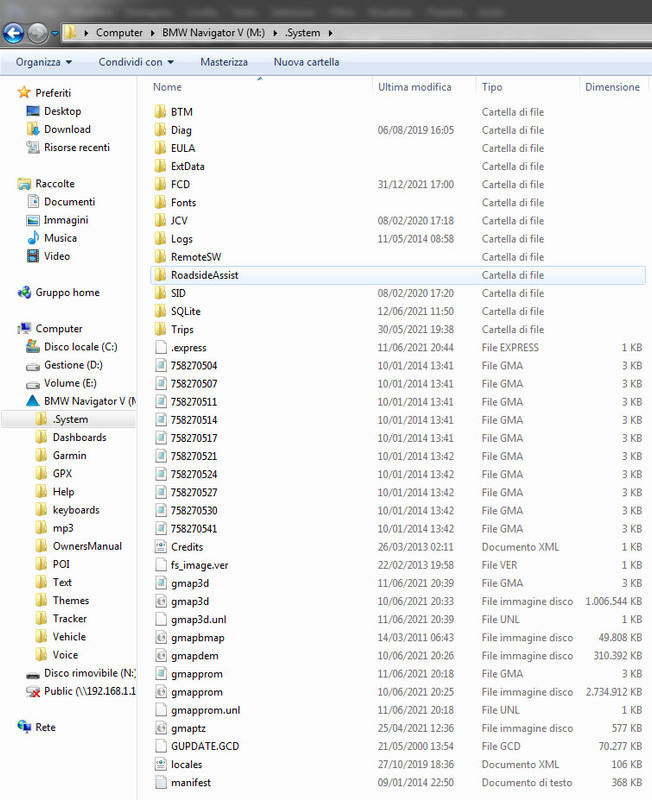652x800 pixels.
Task: Select .System folder in sidebar tree
Action: click(70, 419)
